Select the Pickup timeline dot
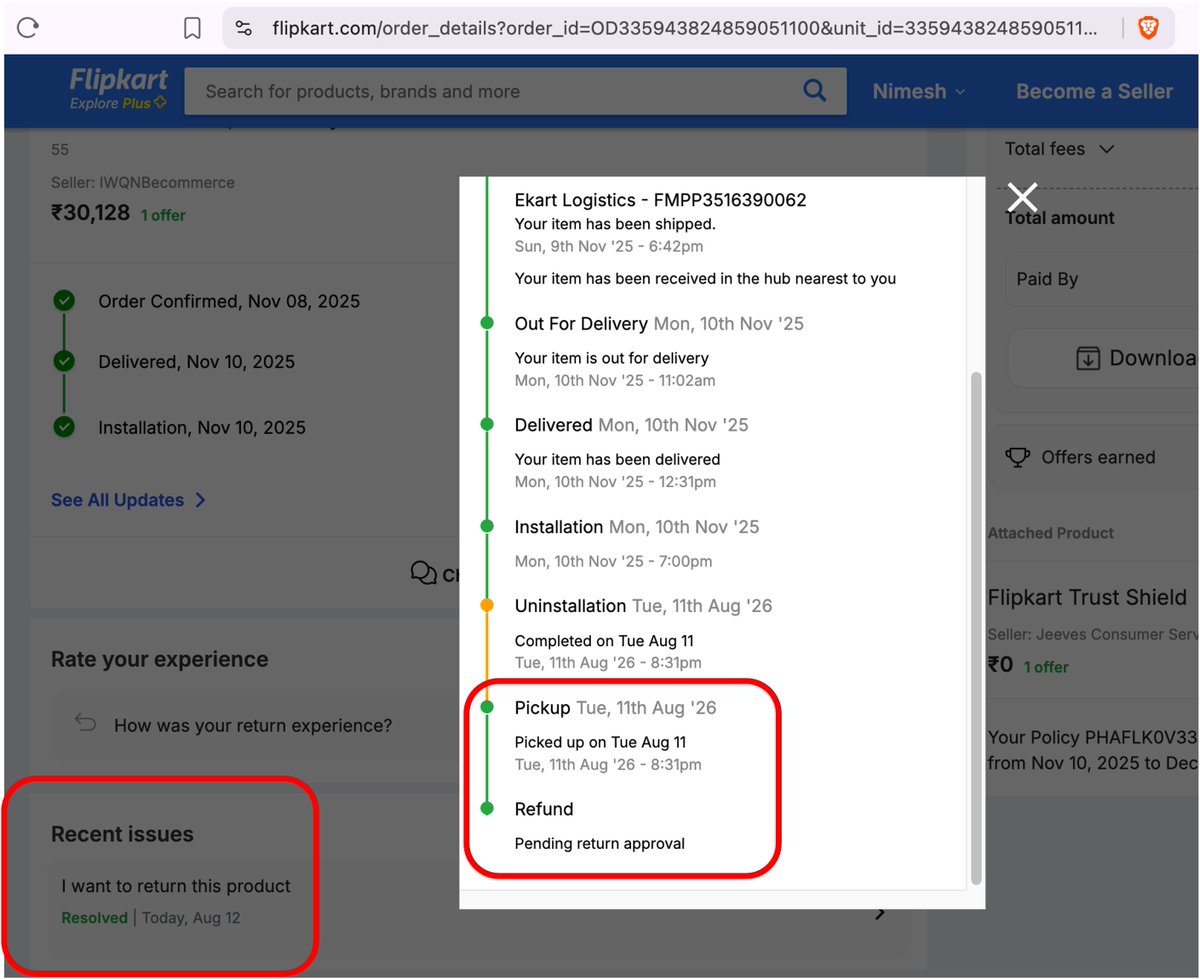The width and height of the screenshot is (1200, 979). click(487, 707)
